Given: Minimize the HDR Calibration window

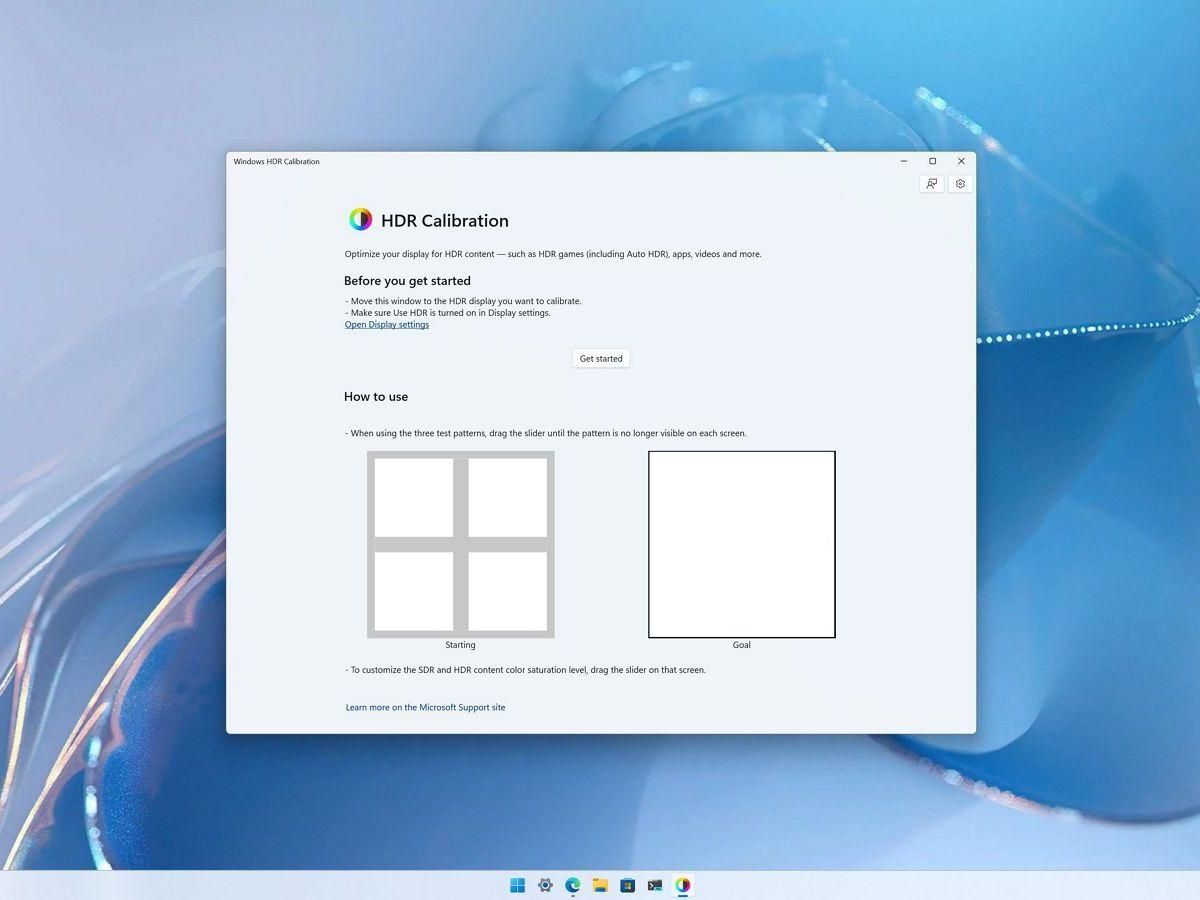Looking at the screenshot, I should point(903,160).
